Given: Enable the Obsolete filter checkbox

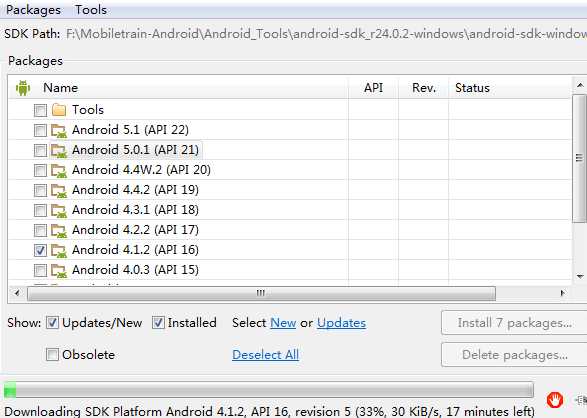Looking at the screenshot, I should pyautogui.click(x=52, y=354).
